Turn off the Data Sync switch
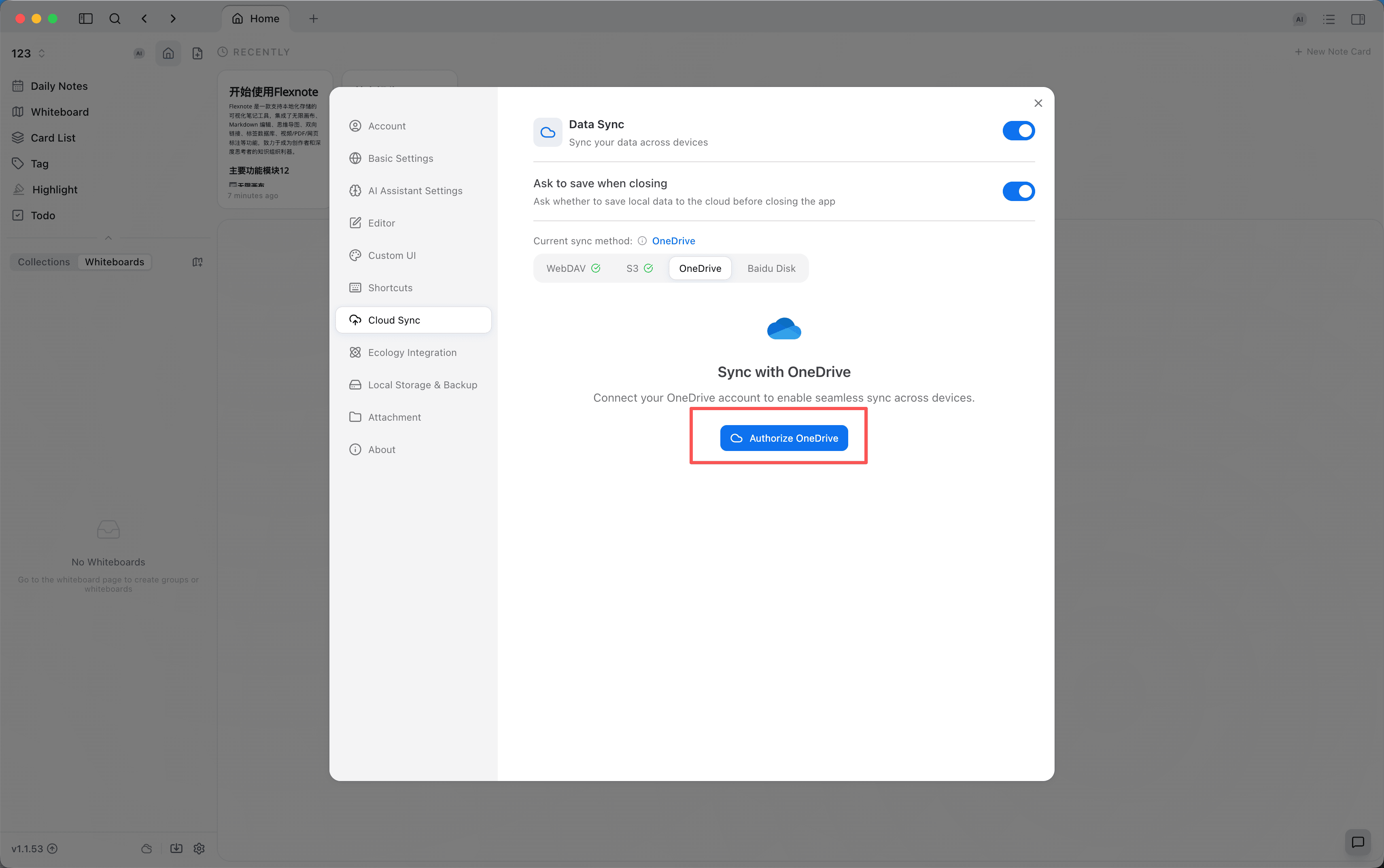 [x=1018, y=131]
